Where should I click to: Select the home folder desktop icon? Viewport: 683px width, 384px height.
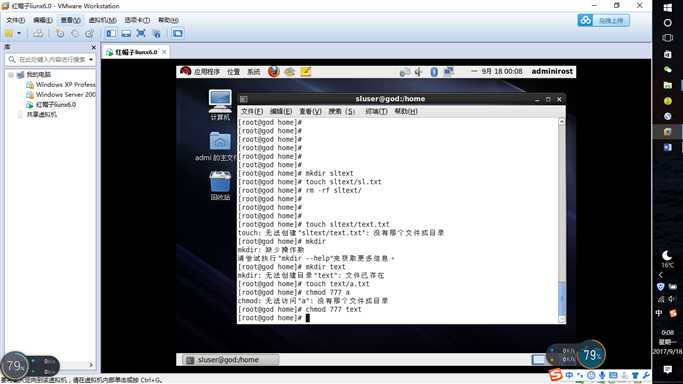pyautogui.click(x=219, y=146)
